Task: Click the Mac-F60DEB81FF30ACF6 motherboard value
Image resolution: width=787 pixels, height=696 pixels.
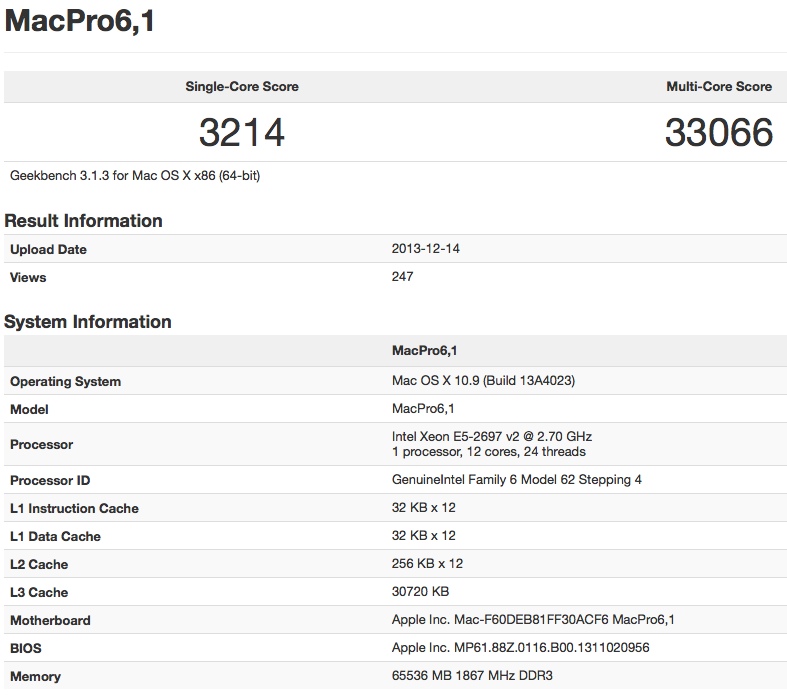Action: (533, 620)
